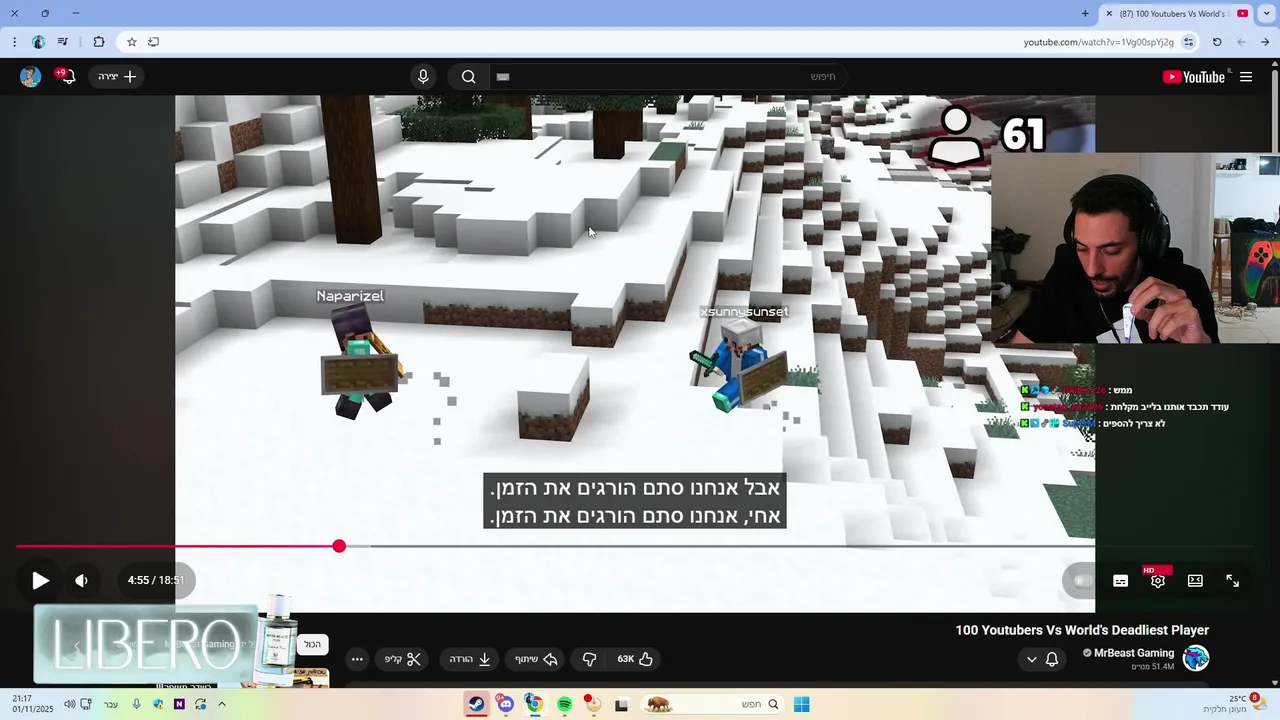This screenshot has height=720, width=1280.
Task: Click the שיתוף share button
Action: click(536, 659)
